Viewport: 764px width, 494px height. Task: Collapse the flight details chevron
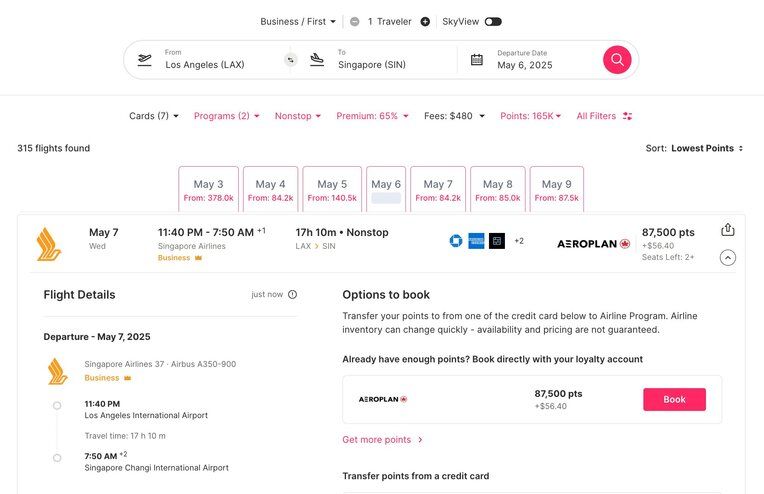click(x=728, y=257)
